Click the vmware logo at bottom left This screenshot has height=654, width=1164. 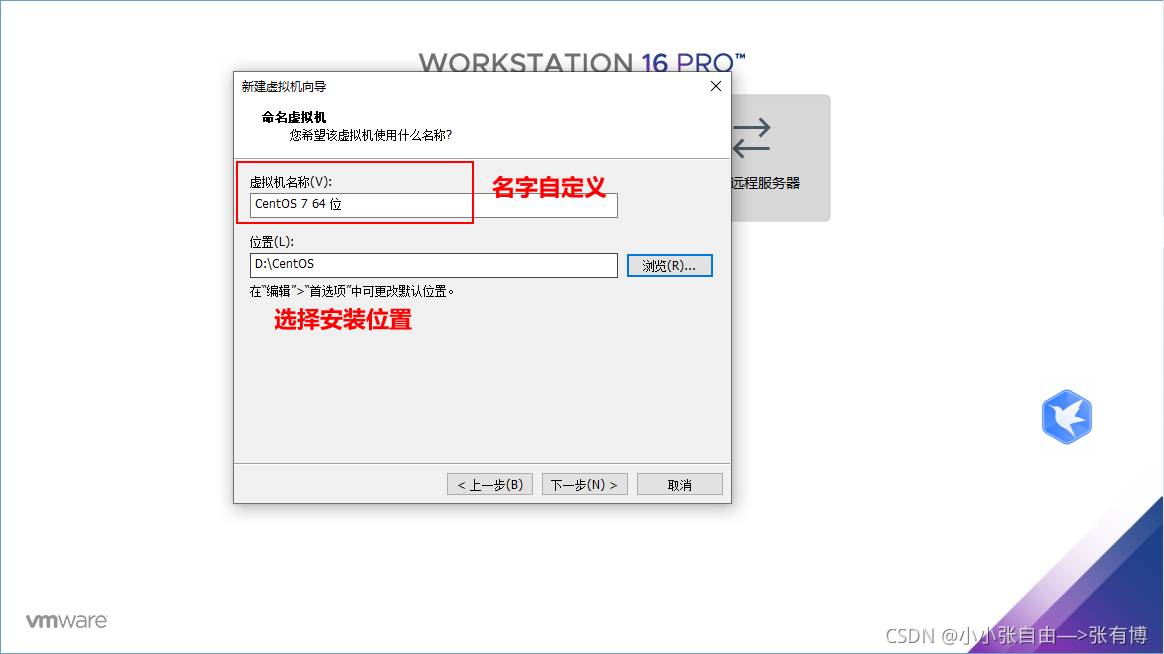66,621
